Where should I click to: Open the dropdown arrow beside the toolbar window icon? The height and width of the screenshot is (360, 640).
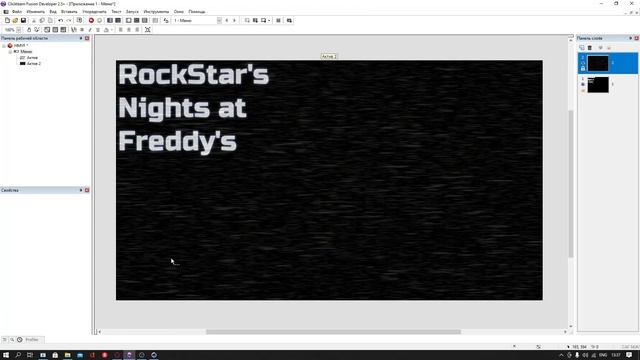coord(269,20)
